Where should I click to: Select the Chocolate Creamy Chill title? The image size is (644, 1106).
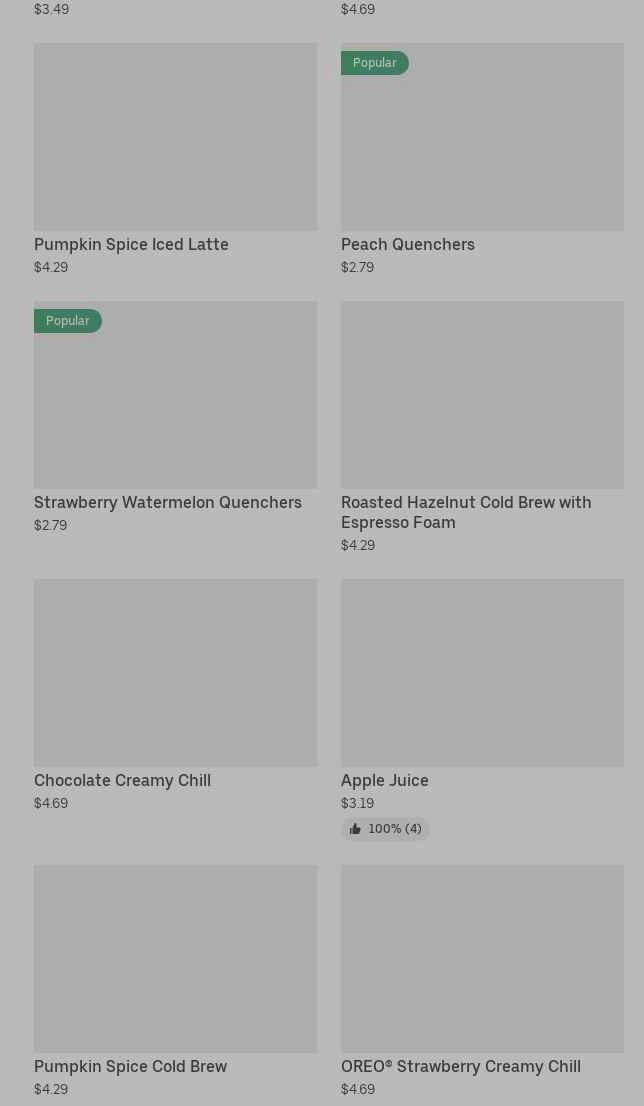pos(122,780)
